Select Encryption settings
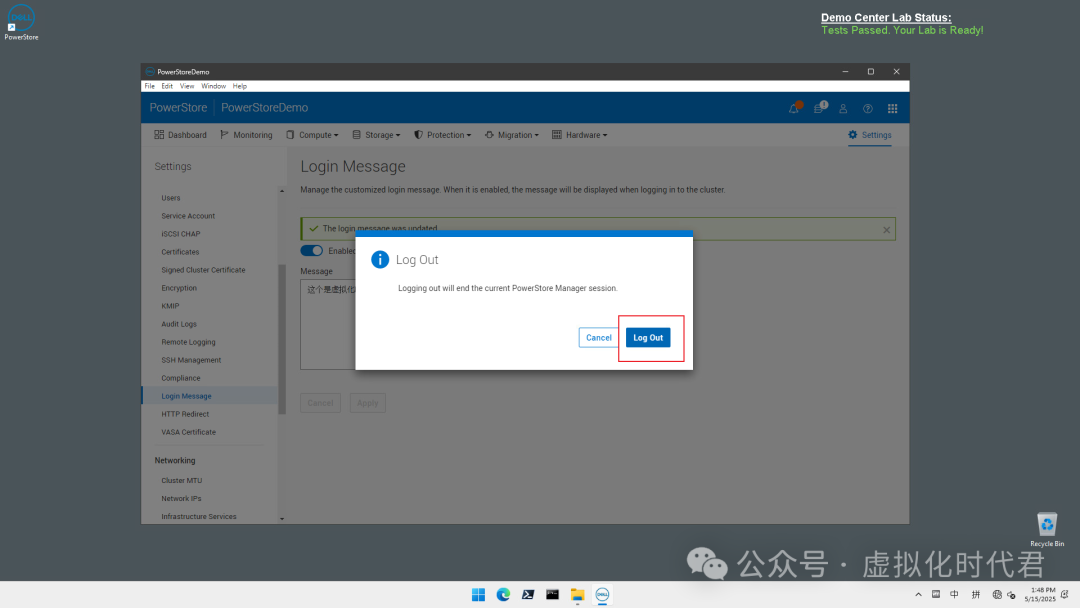This screenshot has width=1080, height=608. [x=179, y=288]
